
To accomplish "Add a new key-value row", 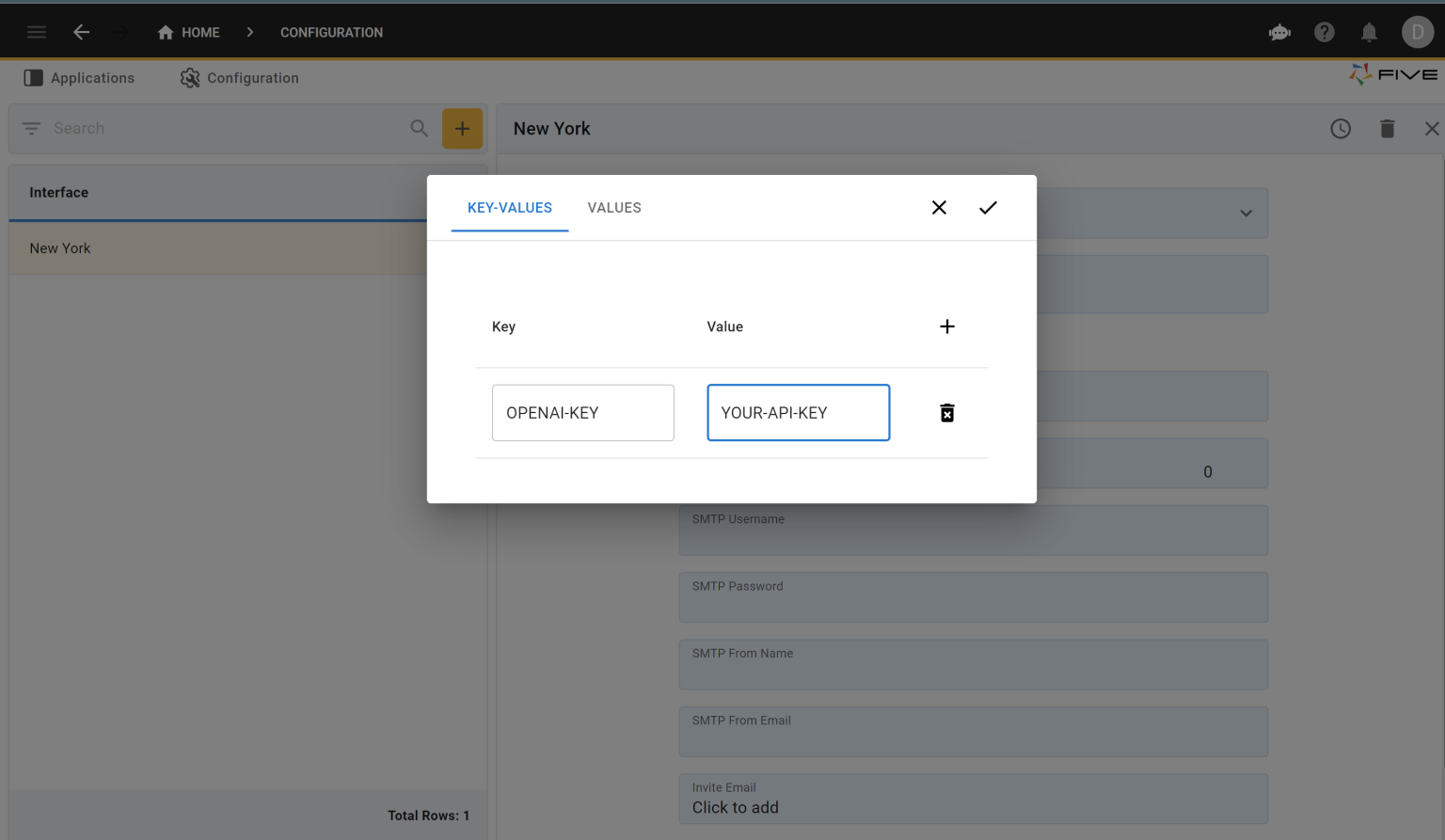I will (x=947, y=326).
